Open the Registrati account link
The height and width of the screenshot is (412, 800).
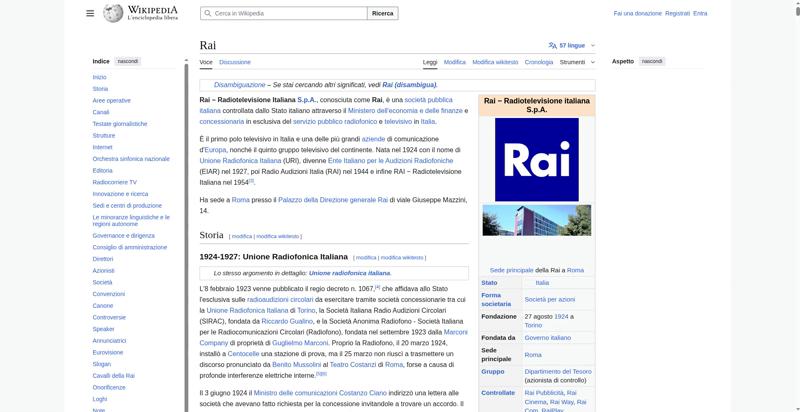677,13
